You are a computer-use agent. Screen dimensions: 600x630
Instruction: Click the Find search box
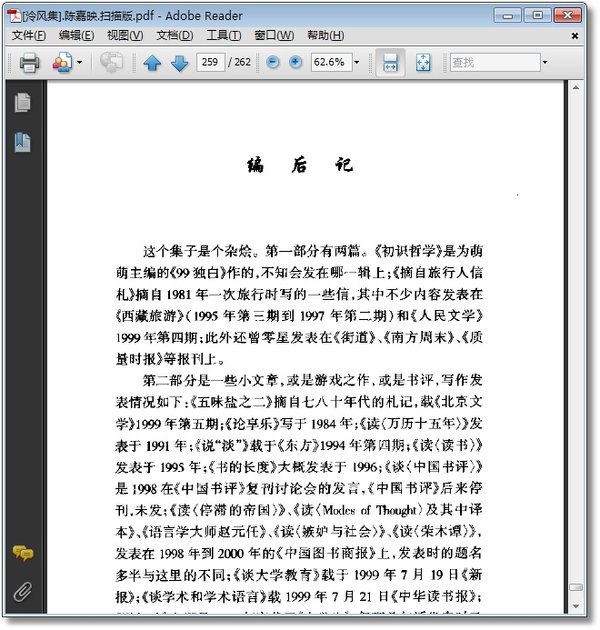click(495, 62)
